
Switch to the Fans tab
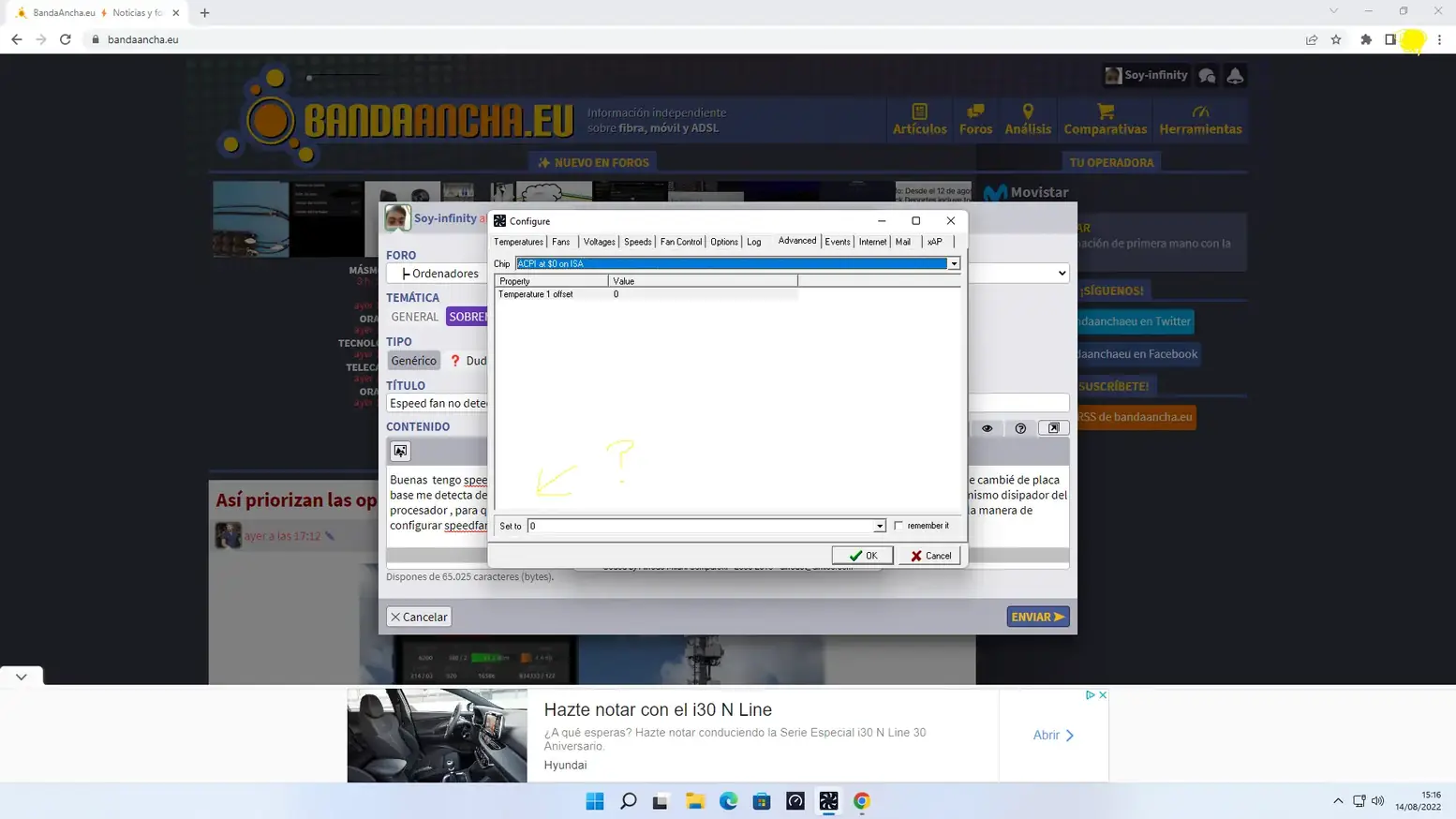pos(561,242)
